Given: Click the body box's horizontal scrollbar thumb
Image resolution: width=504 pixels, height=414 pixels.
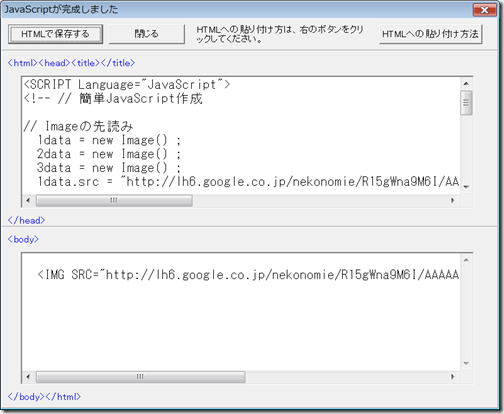Looking at the screenshot, I should [x=140, y=377].
